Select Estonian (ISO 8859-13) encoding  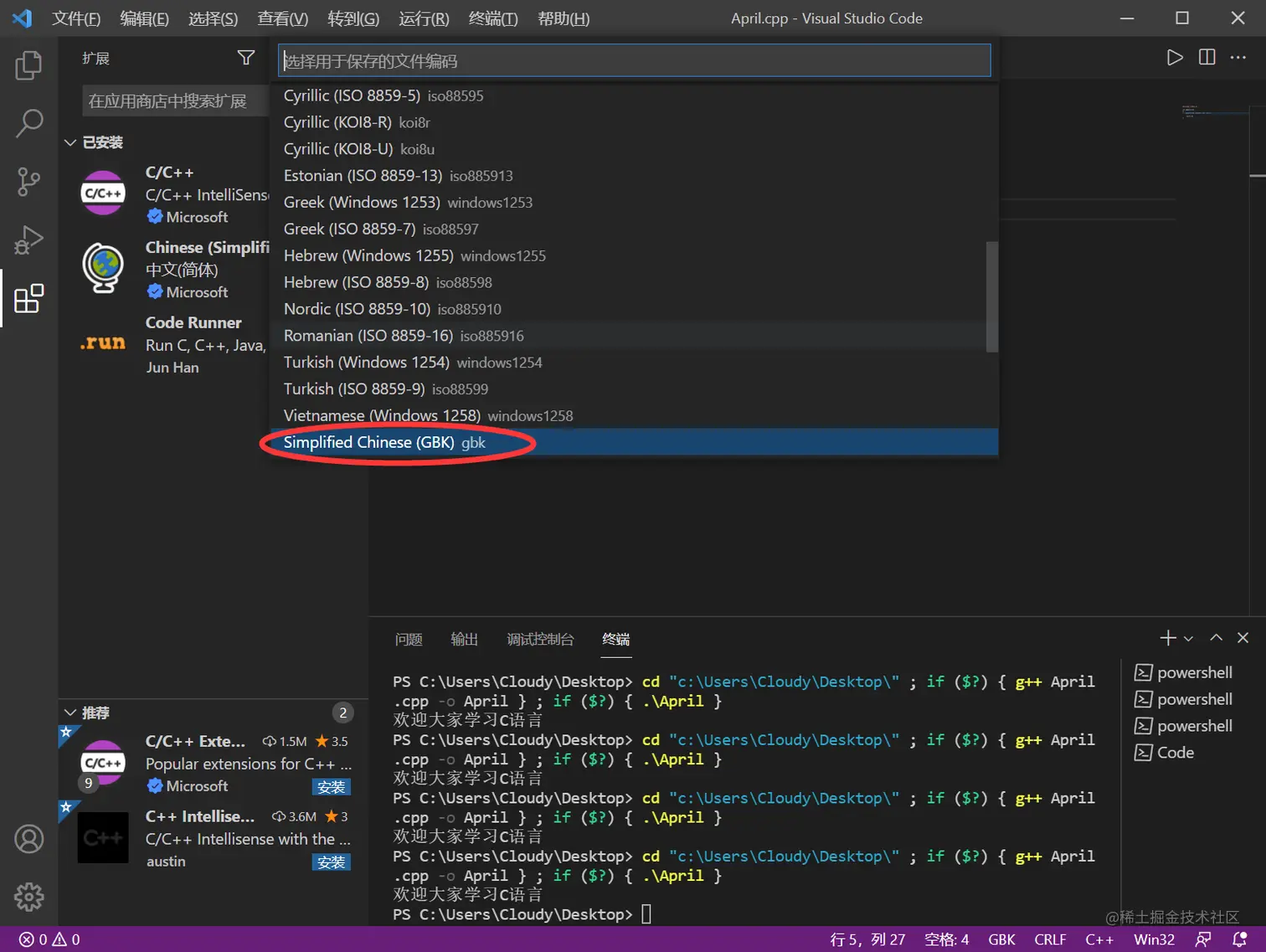[634, 176]
